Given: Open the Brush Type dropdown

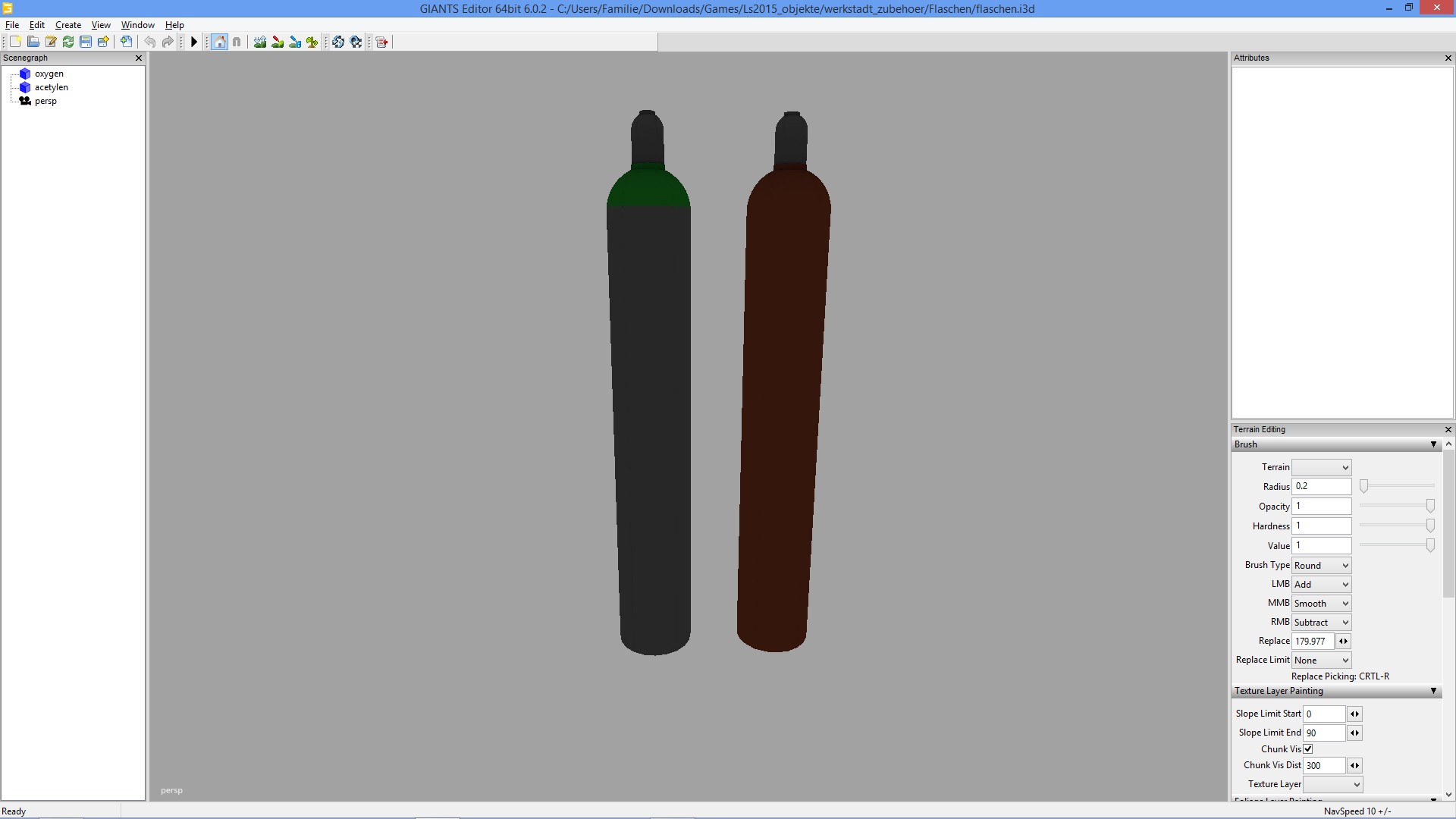Looking at the screenshot, I should click(1321, 565).
